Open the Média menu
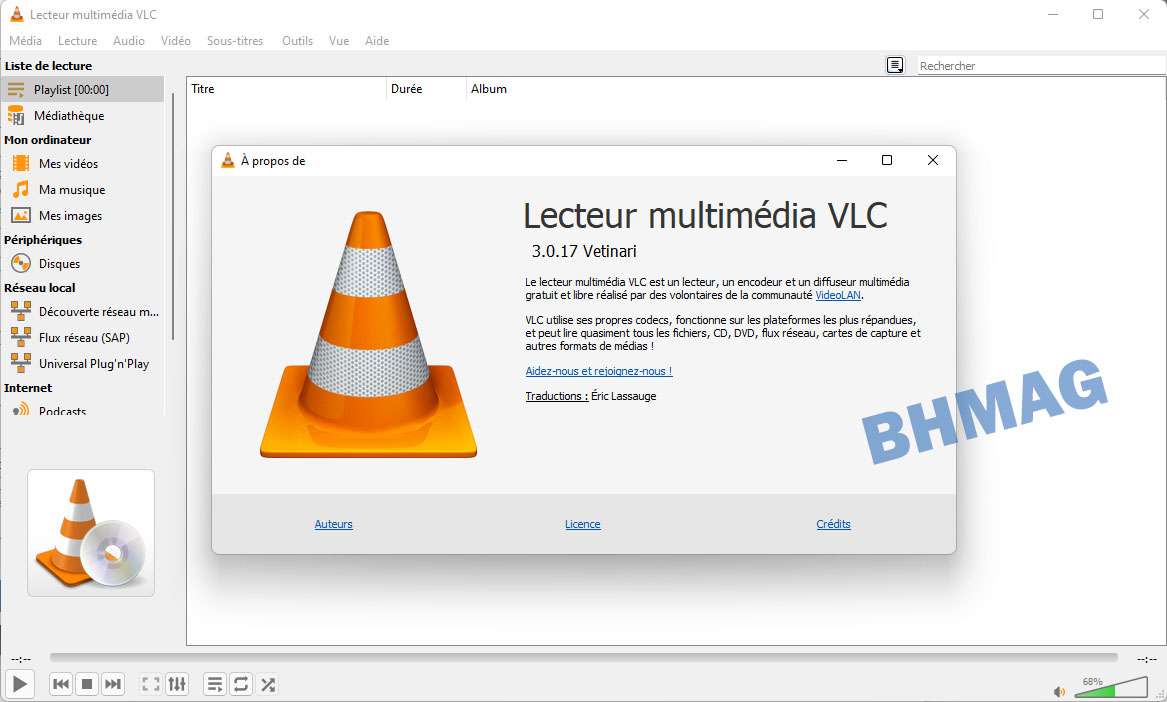Screen dimensions: 1167x702 coord(25,41)
